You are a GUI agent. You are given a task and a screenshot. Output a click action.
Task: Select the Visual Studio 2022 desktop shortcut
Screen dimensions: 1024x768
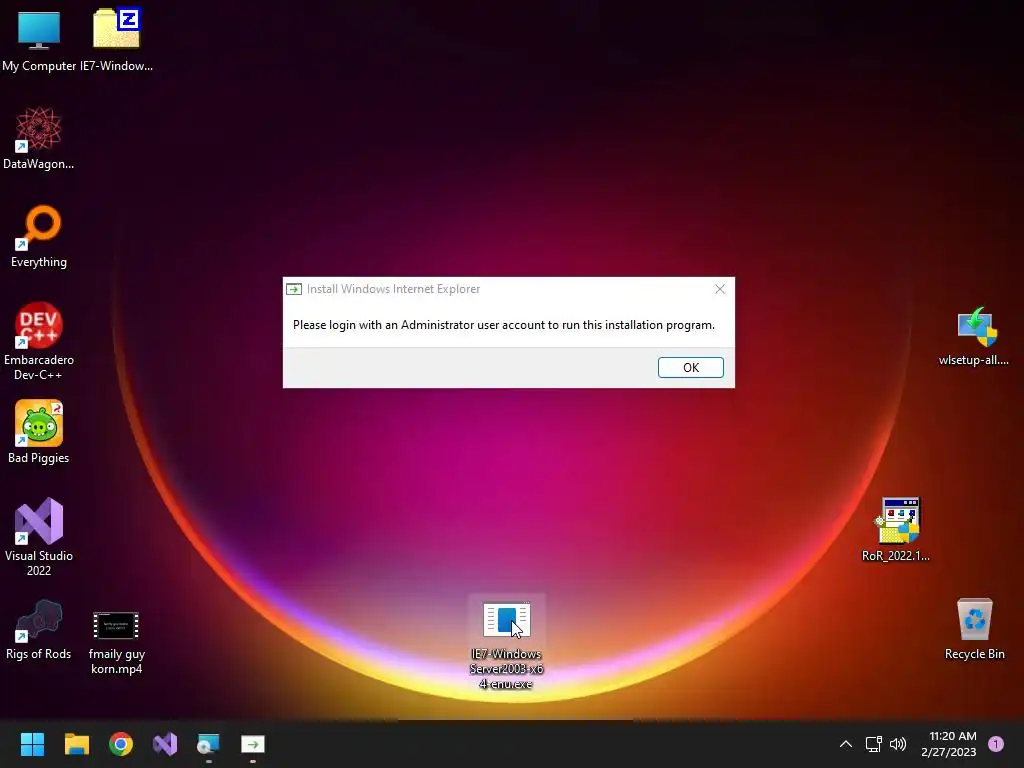point(39,537)
